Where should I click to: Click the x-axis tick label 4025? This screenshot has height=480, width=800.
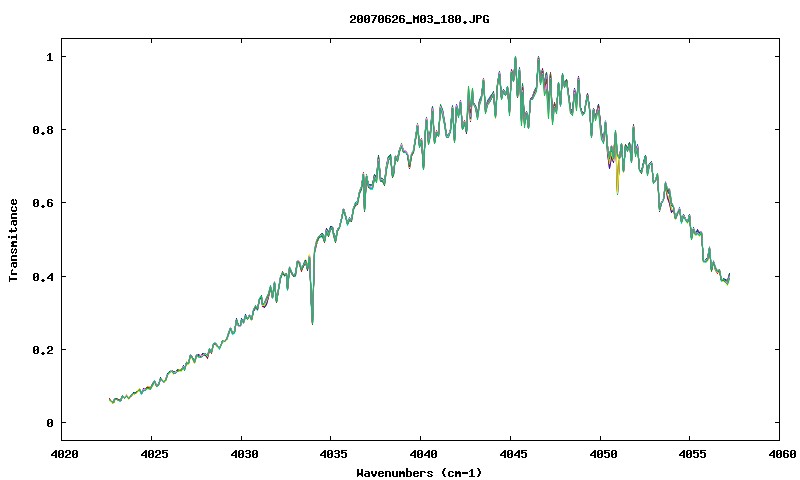coord(154,454)
